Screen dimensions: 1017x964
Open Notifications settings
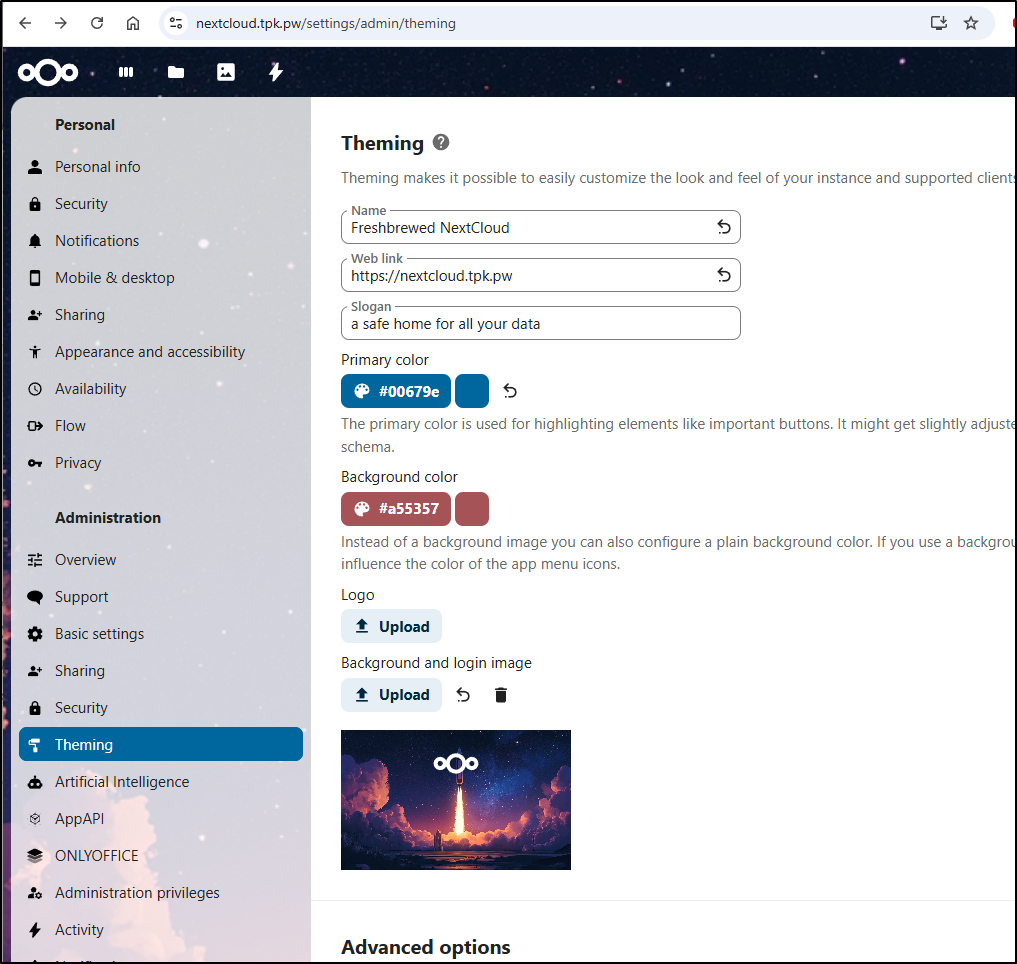point(161,241)
